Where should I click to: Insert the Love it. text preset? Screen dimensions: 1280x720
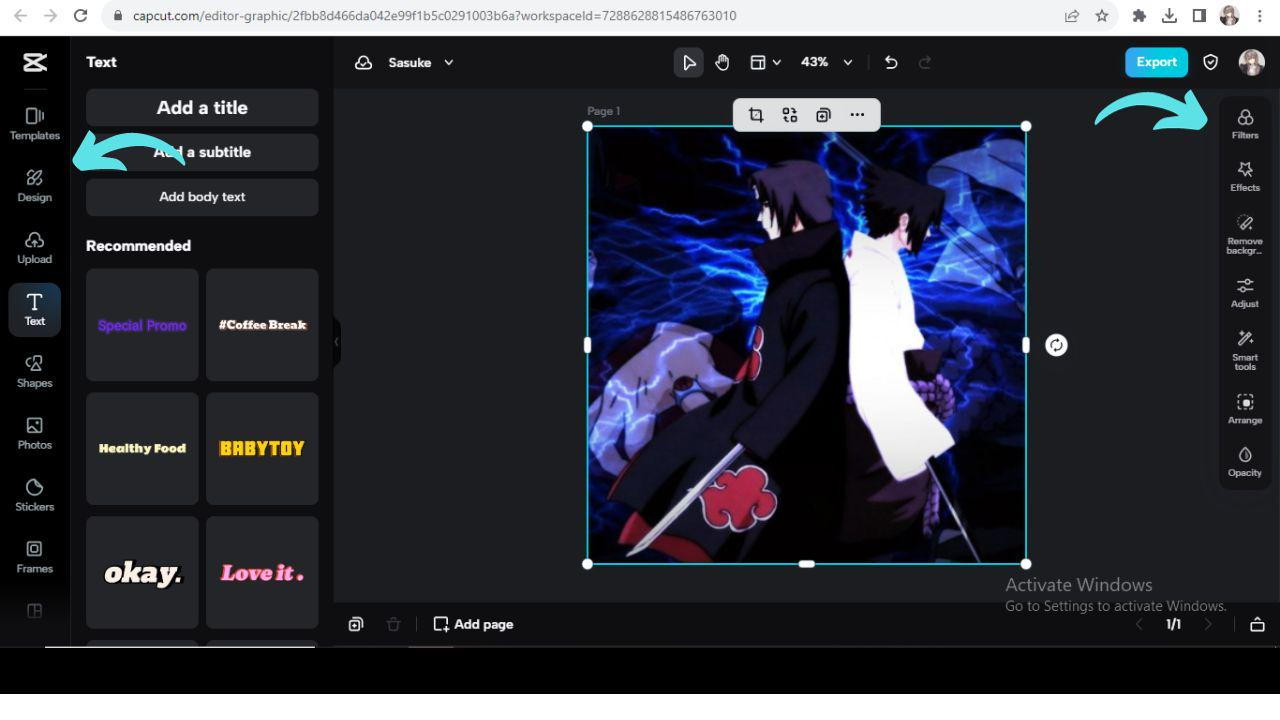pyautogui.click(x=262, y=573)
